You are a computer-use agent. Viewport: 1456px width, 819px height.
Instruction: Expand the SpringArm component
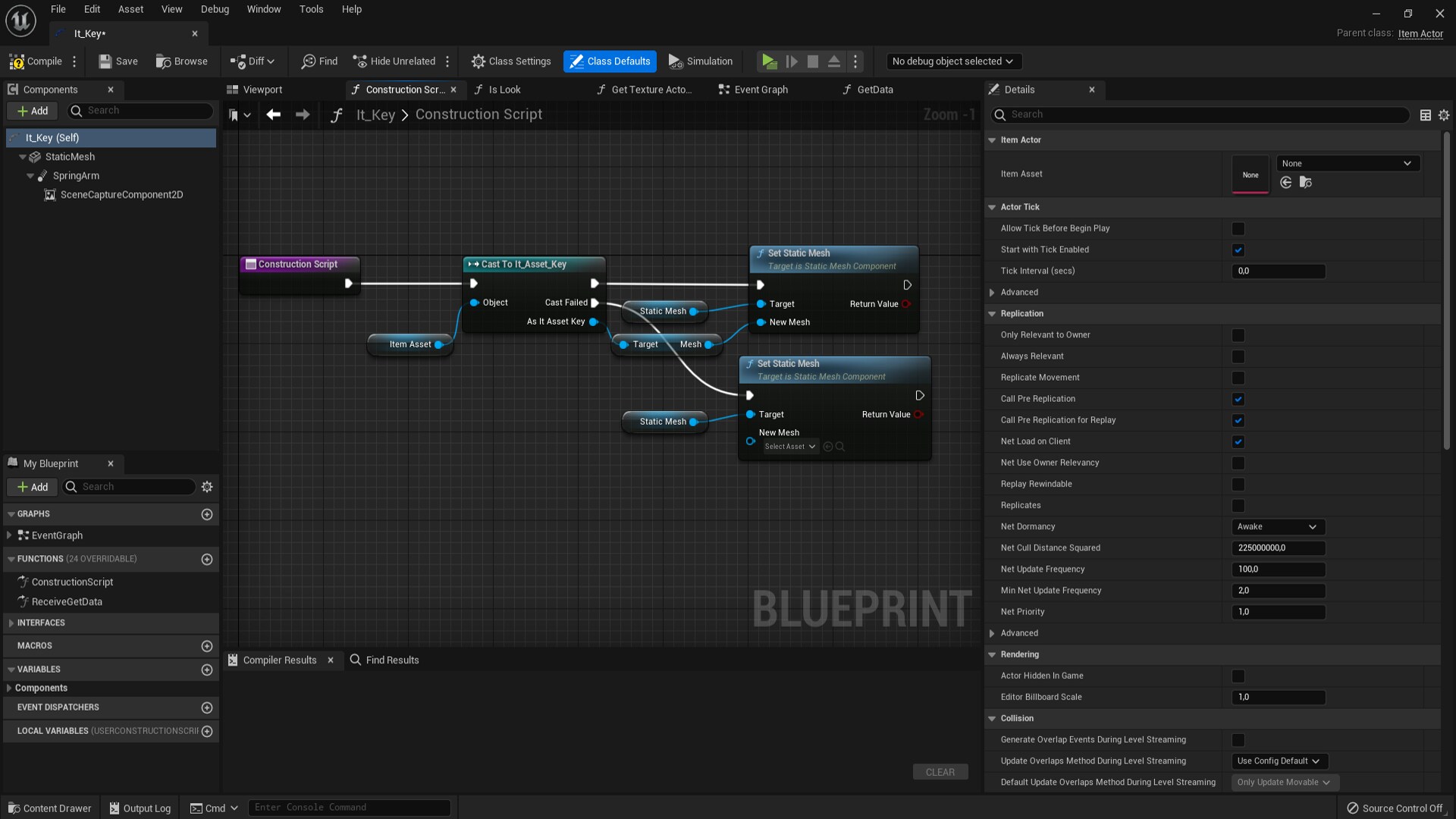coord(30,175)
